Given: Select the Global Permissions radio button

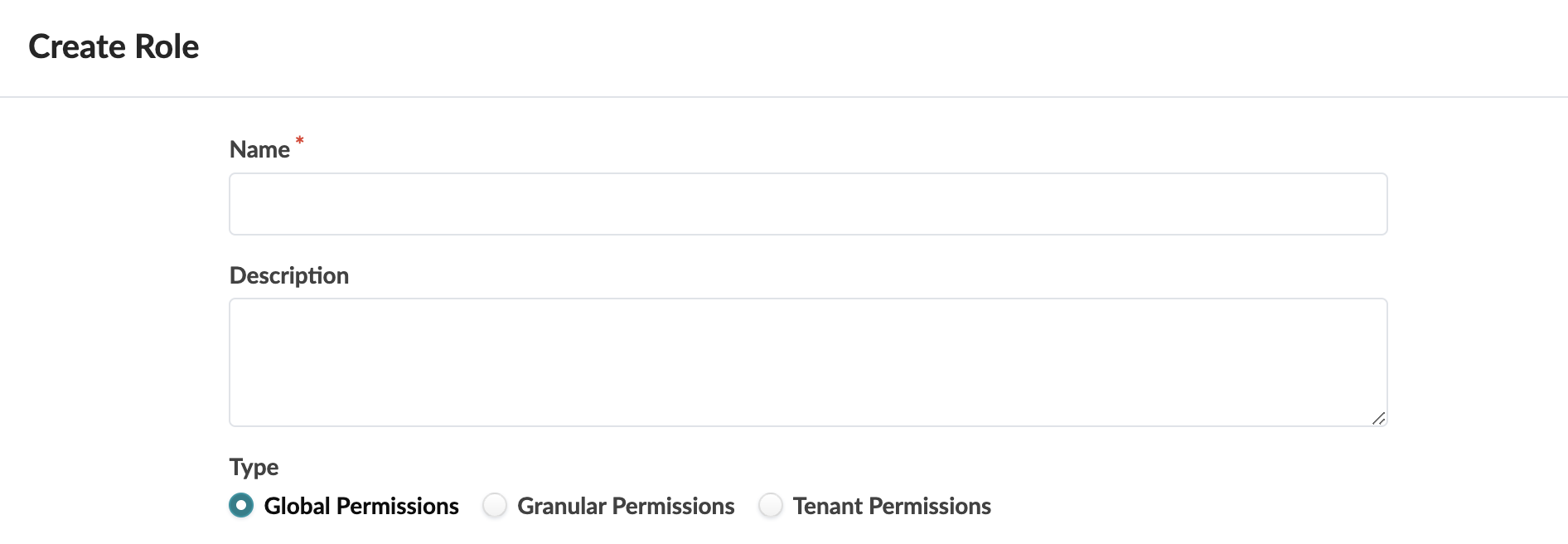Looking at the screenshot, I should [x=241, y=505].
